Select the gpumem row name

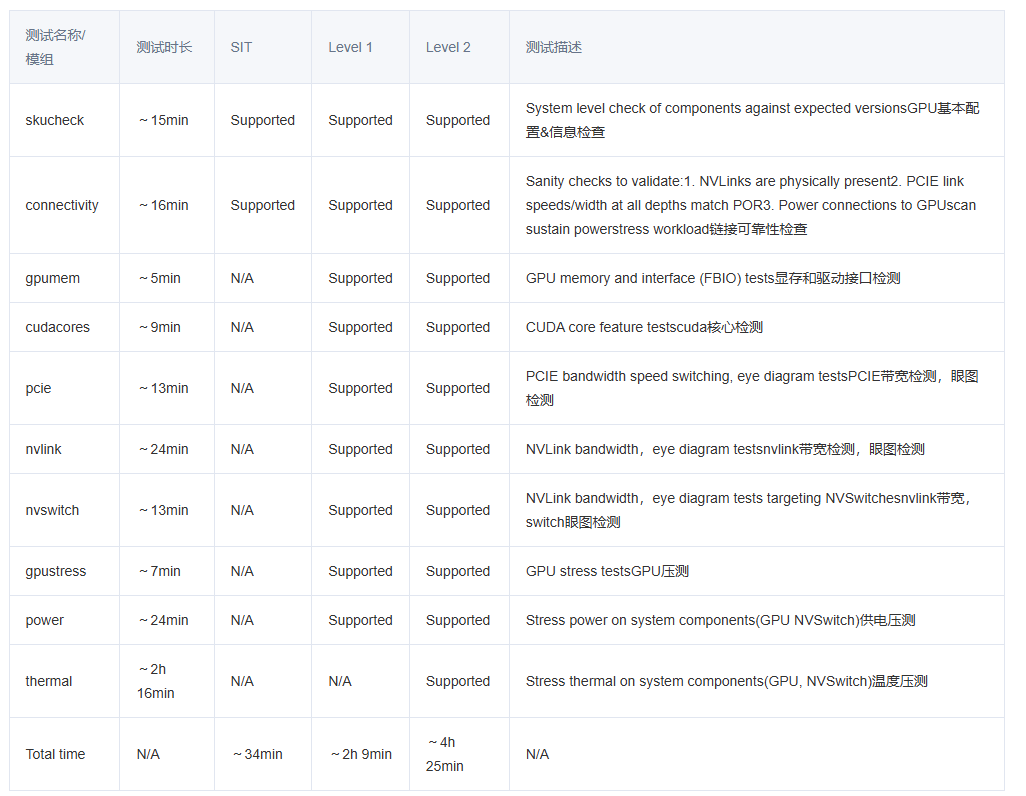pos(53,278)
